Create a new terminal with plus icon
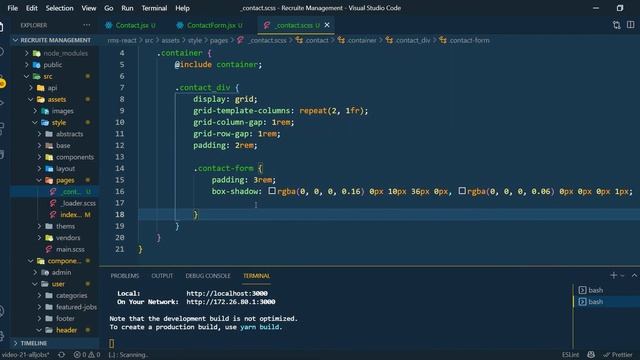Screen dimensions: 640x360 point(613,276)
